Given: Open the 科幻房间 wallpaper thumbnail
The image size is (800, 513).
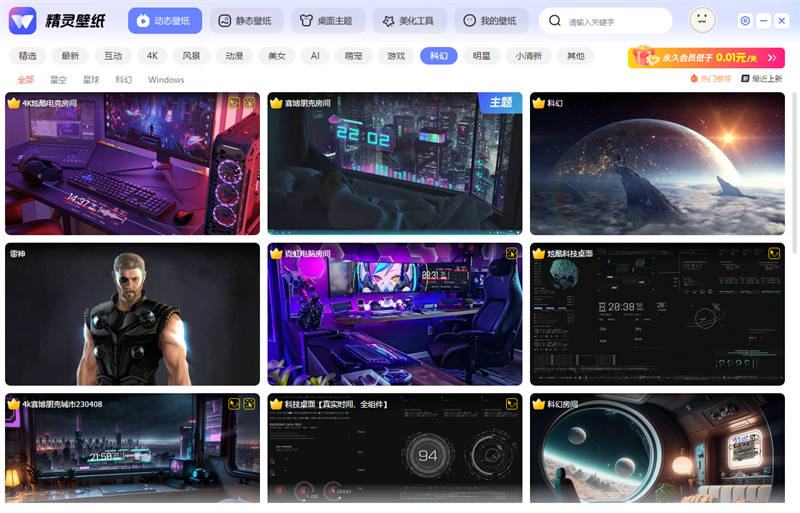Looking at the screenshot, I should 657,448.
